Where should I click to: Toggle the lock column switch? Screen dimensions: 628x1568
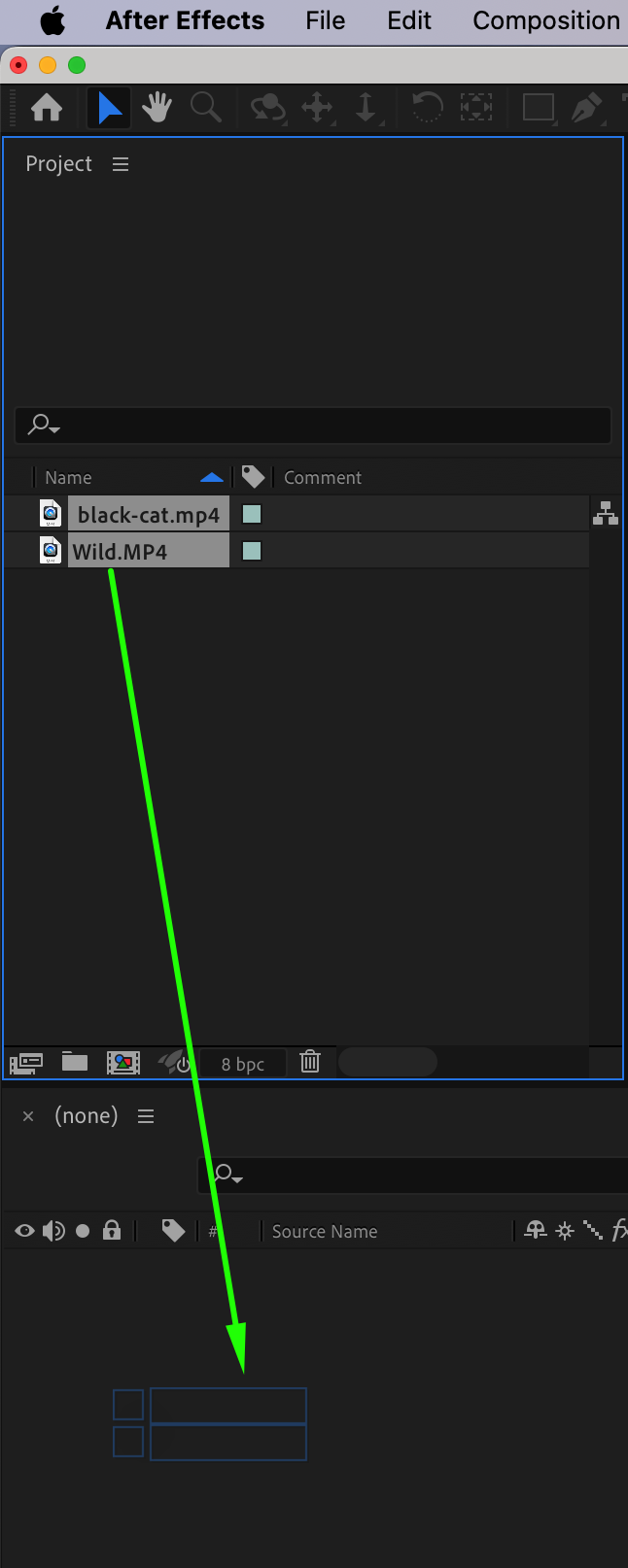click(x=112, y=1231)
